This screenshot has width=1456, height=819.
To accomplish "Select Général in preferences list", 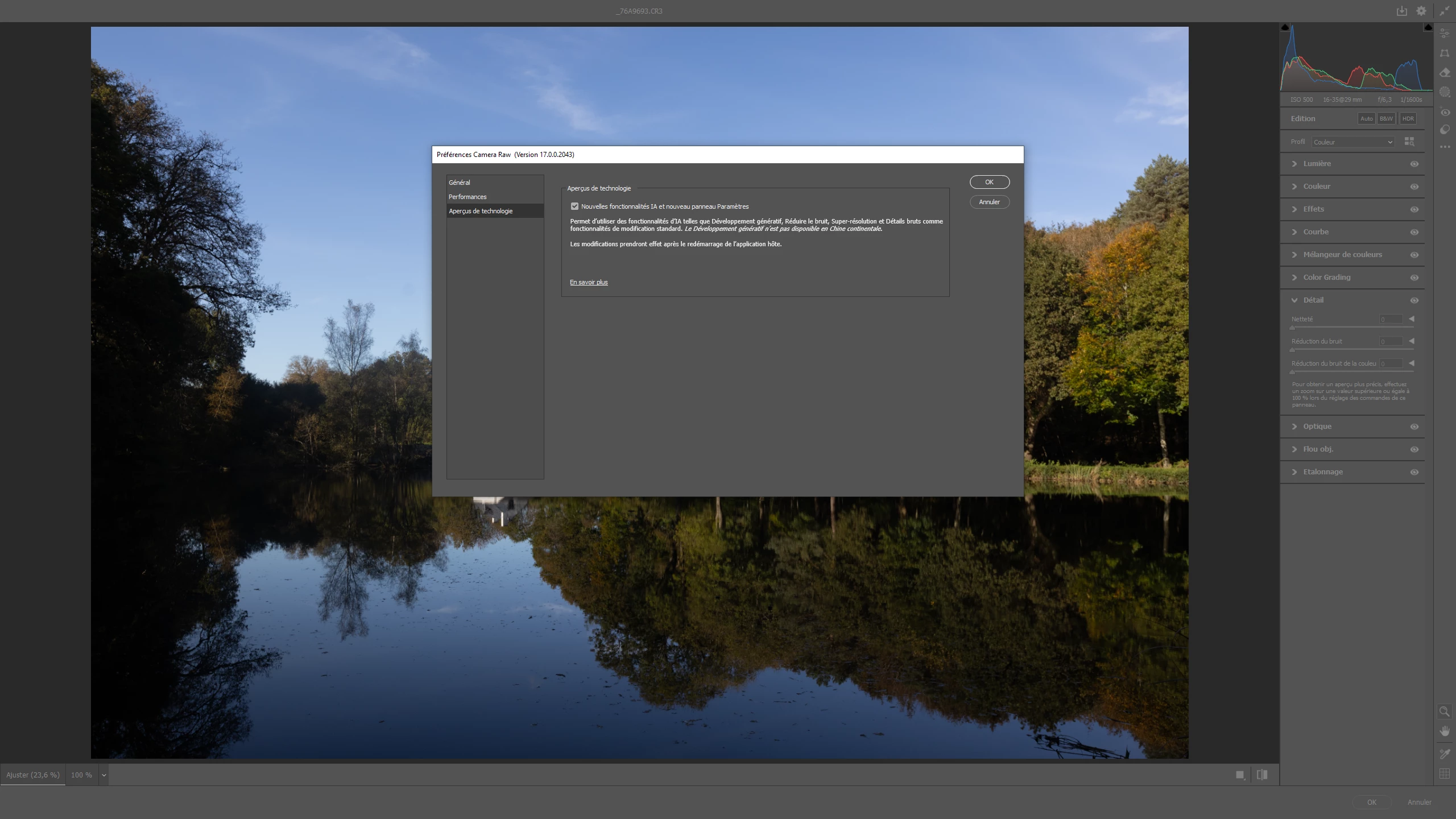I will (x=460, y=183).
